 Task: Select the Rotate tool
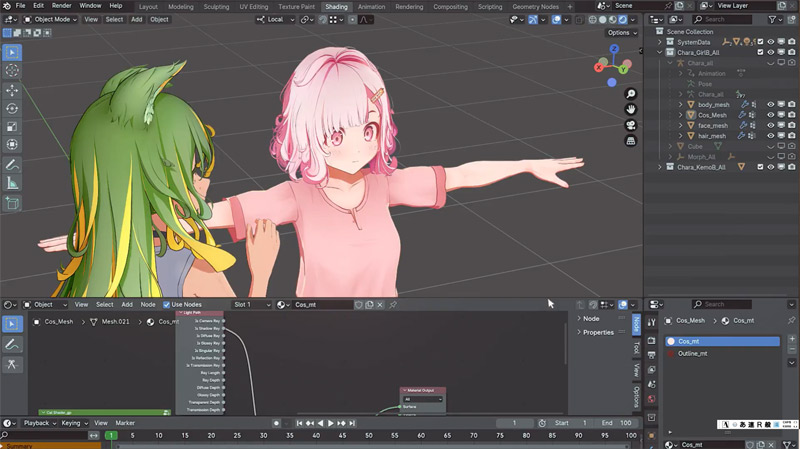(12, 108)
